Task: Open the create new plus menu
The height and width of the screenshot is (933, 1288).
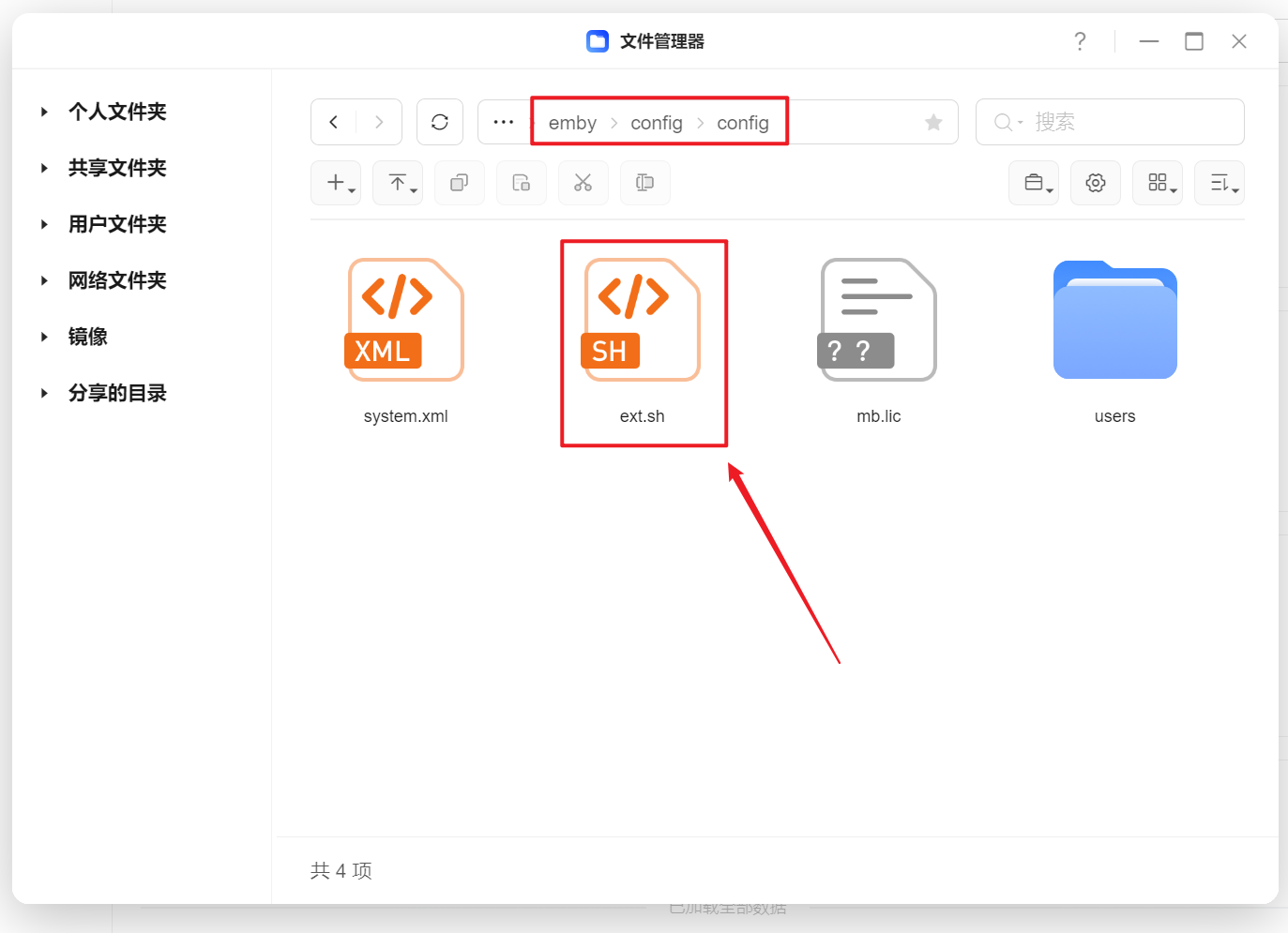Action: 336,183
